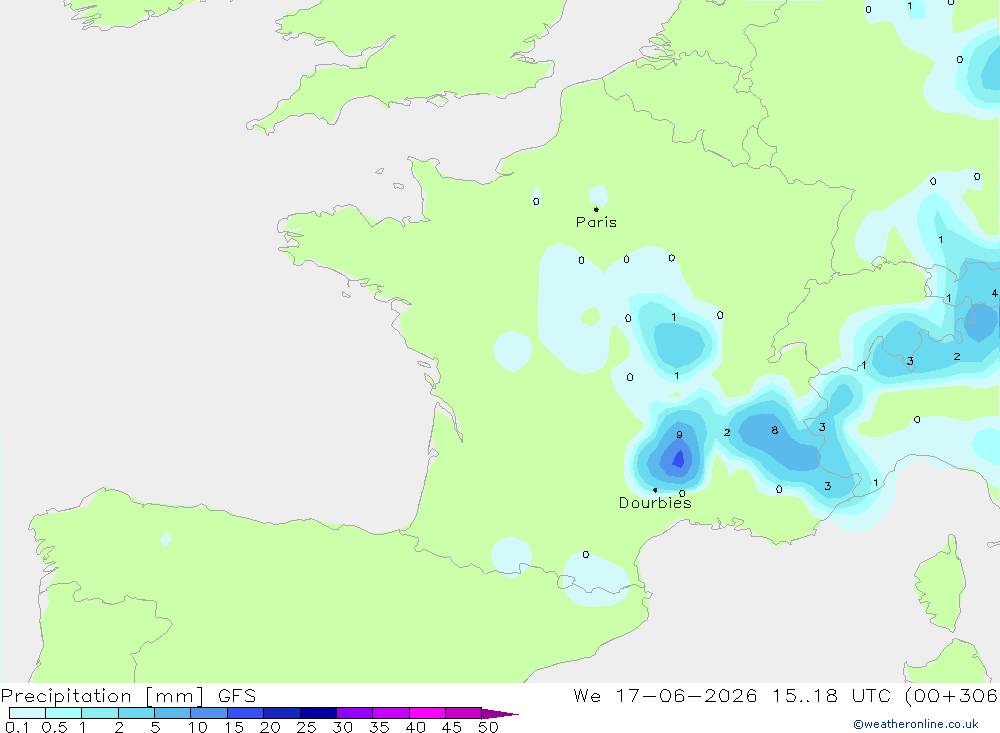Click the 'Precipitation [mm]' title text
The height and width of the screenshot is (733, 1000).
pos(102,696)
